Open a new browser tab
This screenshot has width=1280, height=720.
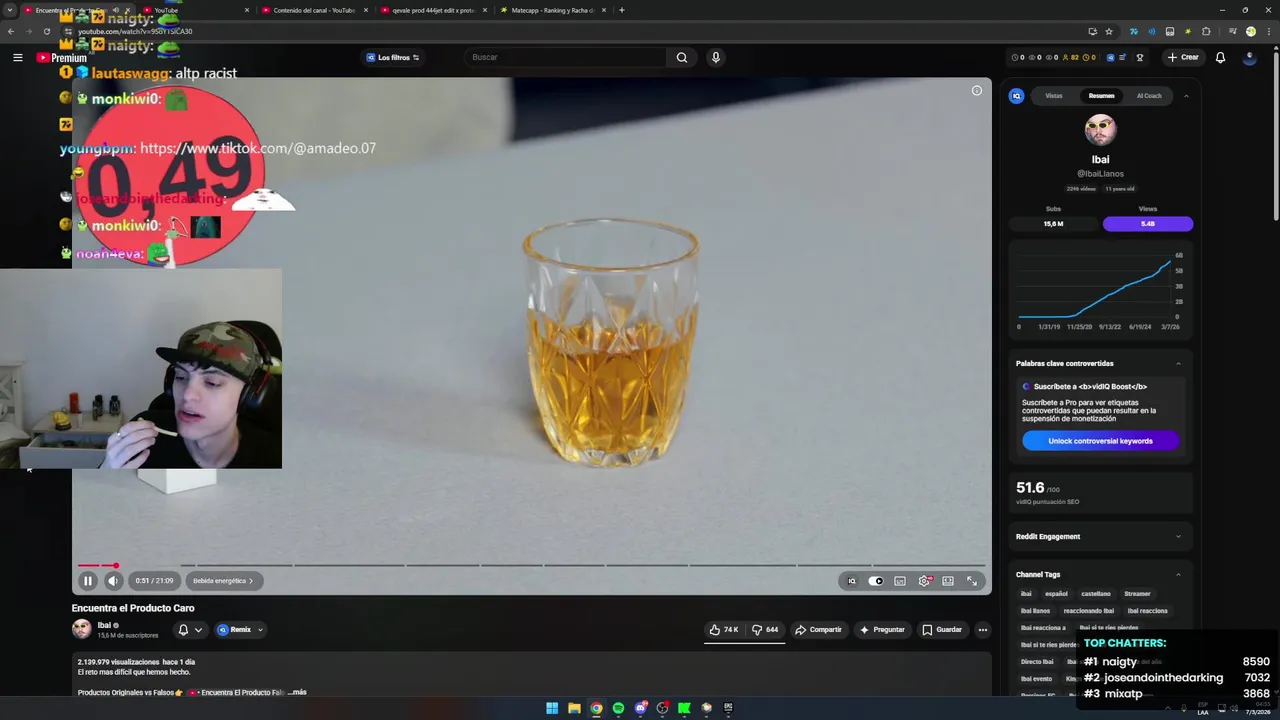point(622,10)
